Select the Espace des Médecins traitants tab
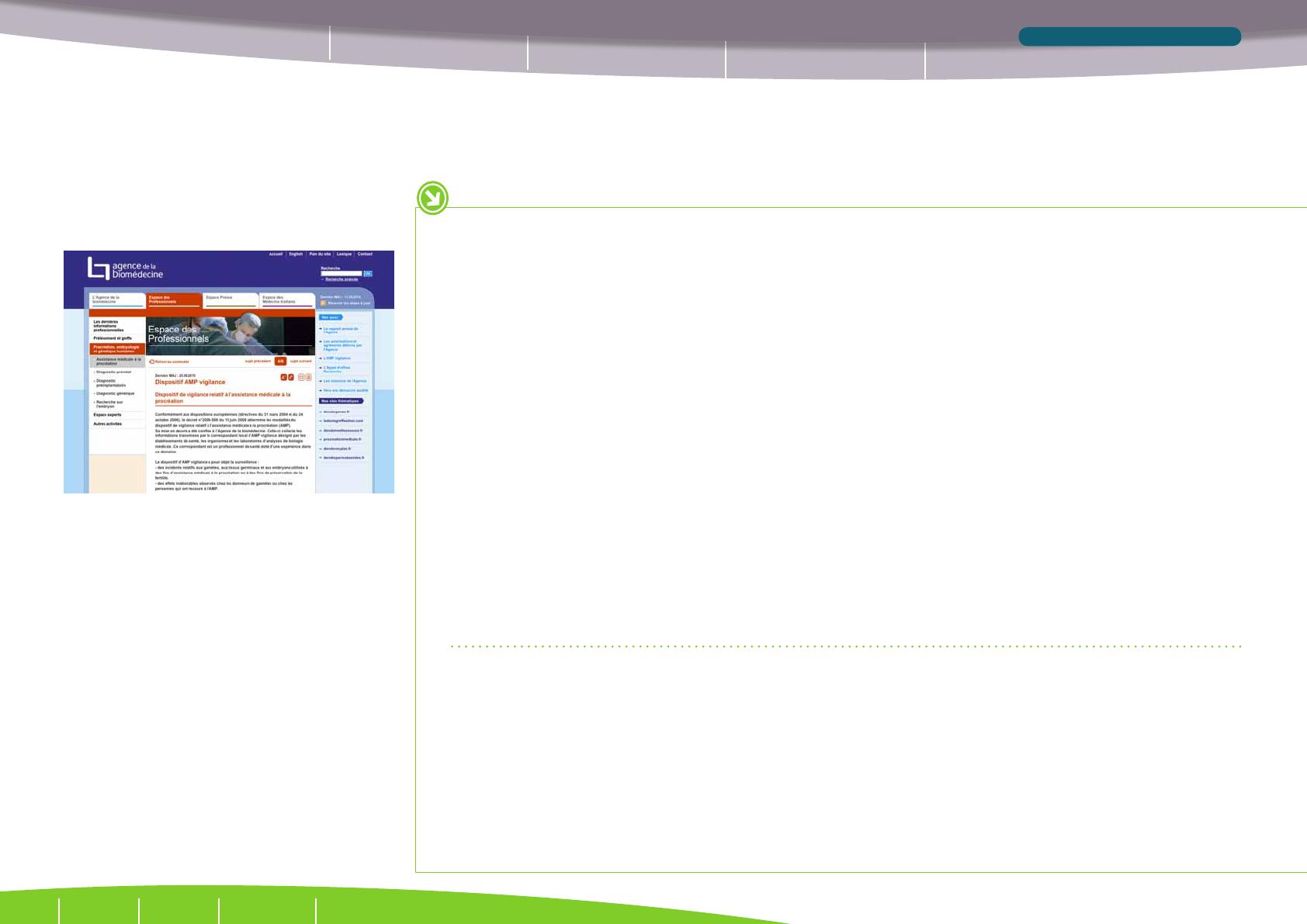Image resolution: width=1307 pixels, height=924 pixels. click(x=287, y=299)
